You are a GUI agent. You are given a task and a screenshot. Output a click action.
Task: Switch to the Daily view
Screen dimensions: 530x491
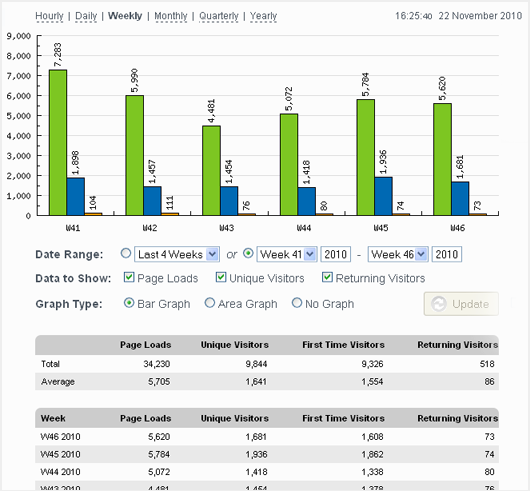tap(86, 16)
